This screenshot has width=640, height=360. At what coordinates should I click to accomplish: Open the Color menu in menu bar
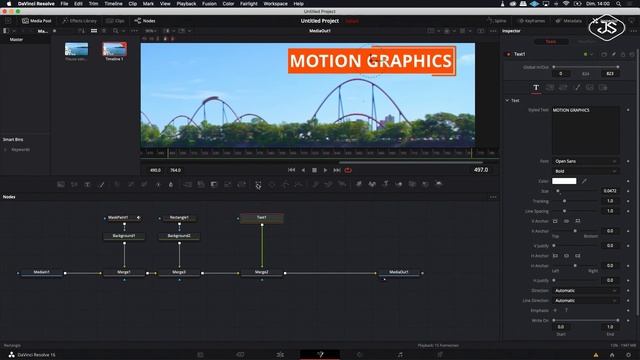click(228, 4)
